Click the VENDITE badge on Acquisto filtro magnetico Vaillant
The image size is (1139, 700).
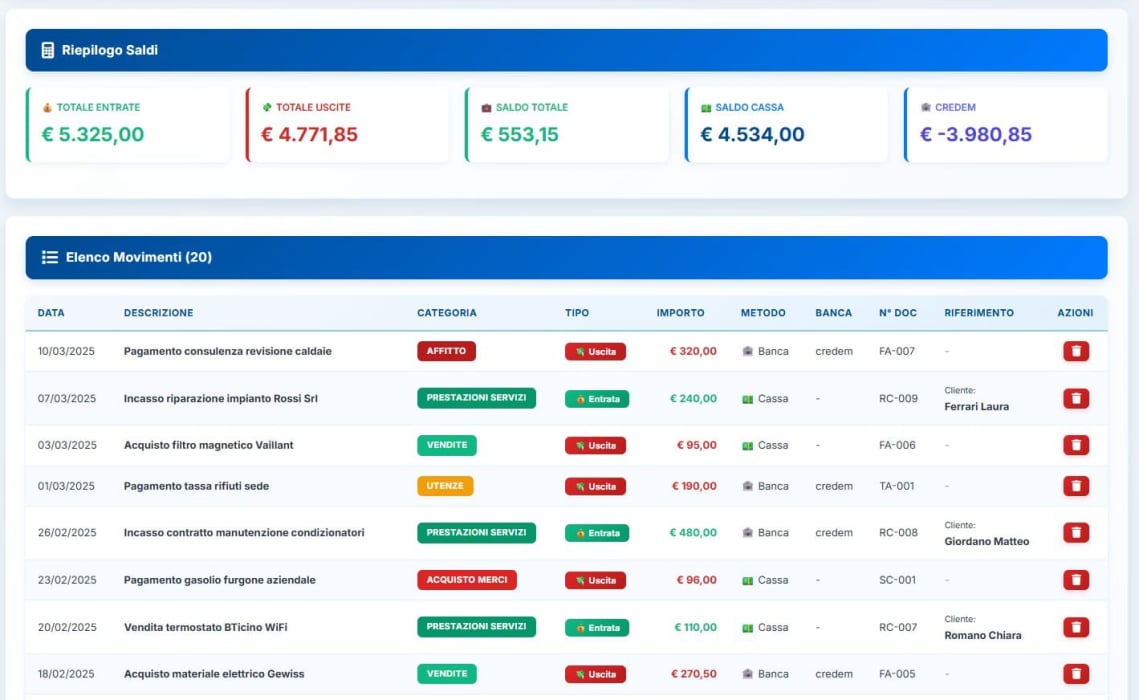tap(446, 445)
